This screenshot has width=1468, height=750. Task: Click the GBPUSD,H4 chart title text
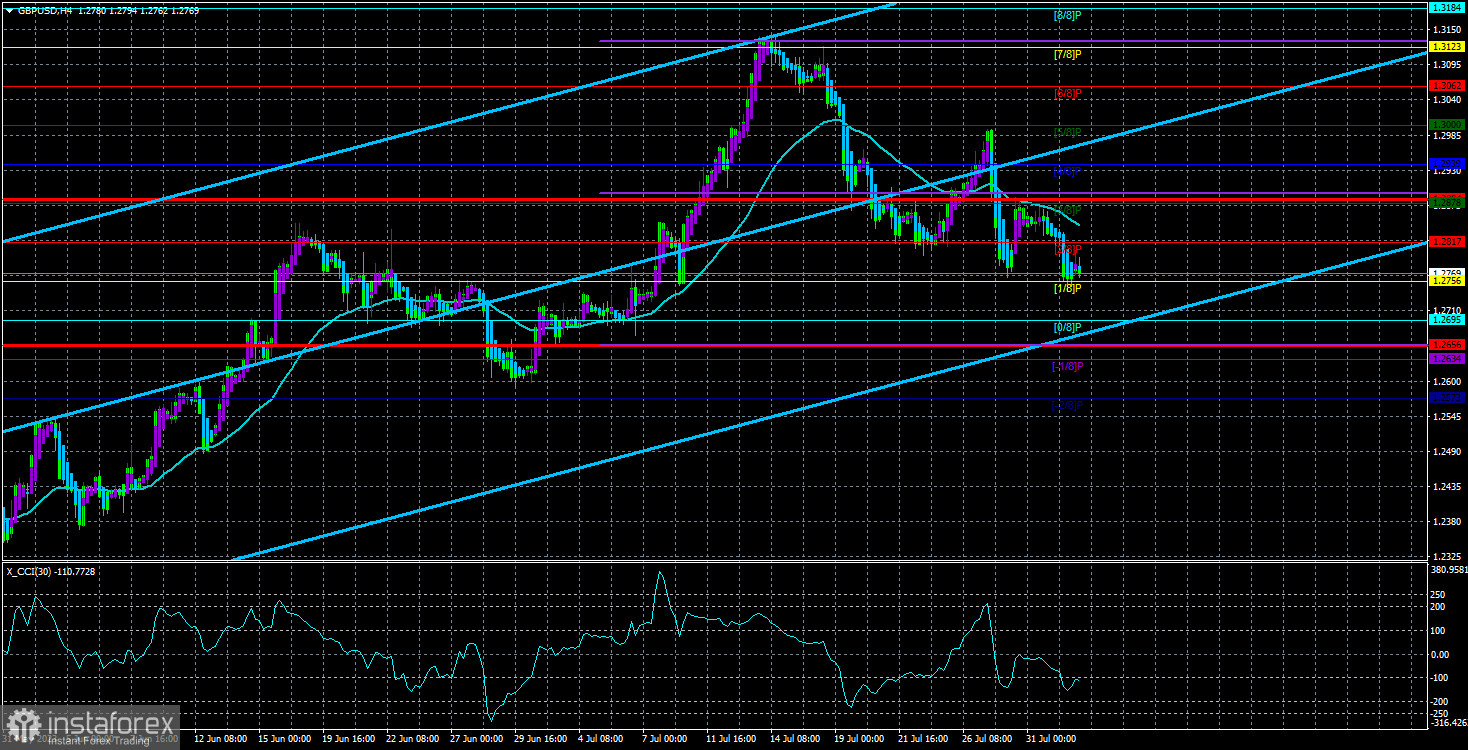[x=46, y=9]
